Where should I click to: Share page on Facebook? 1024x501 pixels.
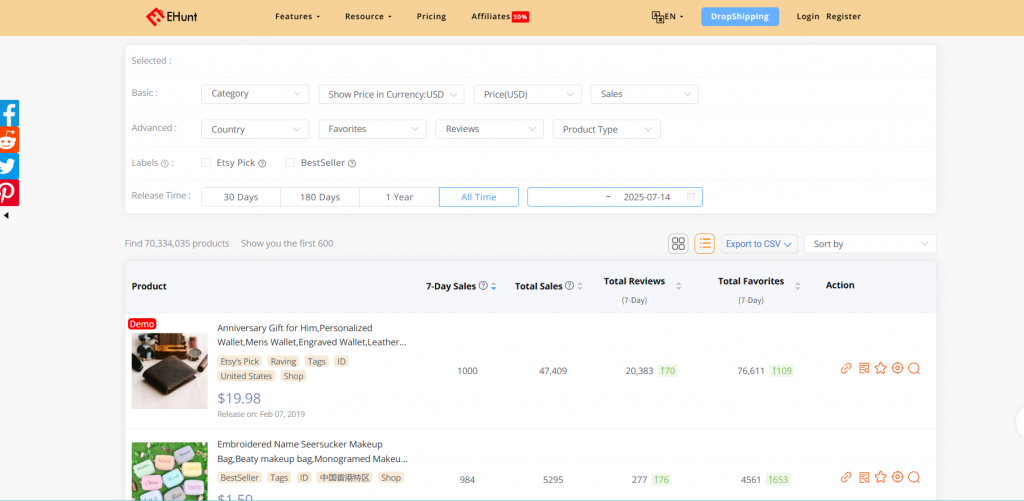pyautogui.click(x=9, y=113)
